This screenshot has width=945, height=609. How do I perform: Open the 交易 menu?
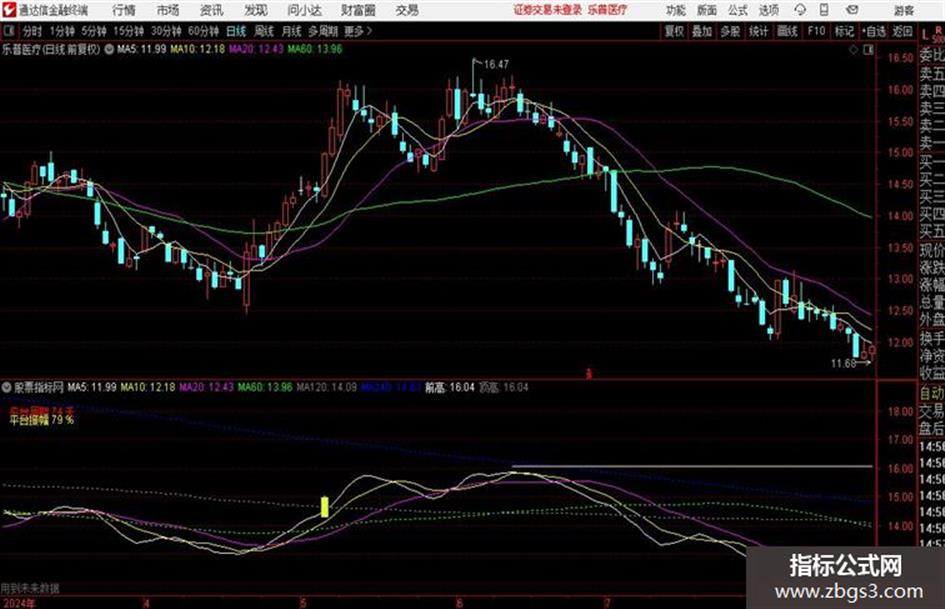coord(407,10)
